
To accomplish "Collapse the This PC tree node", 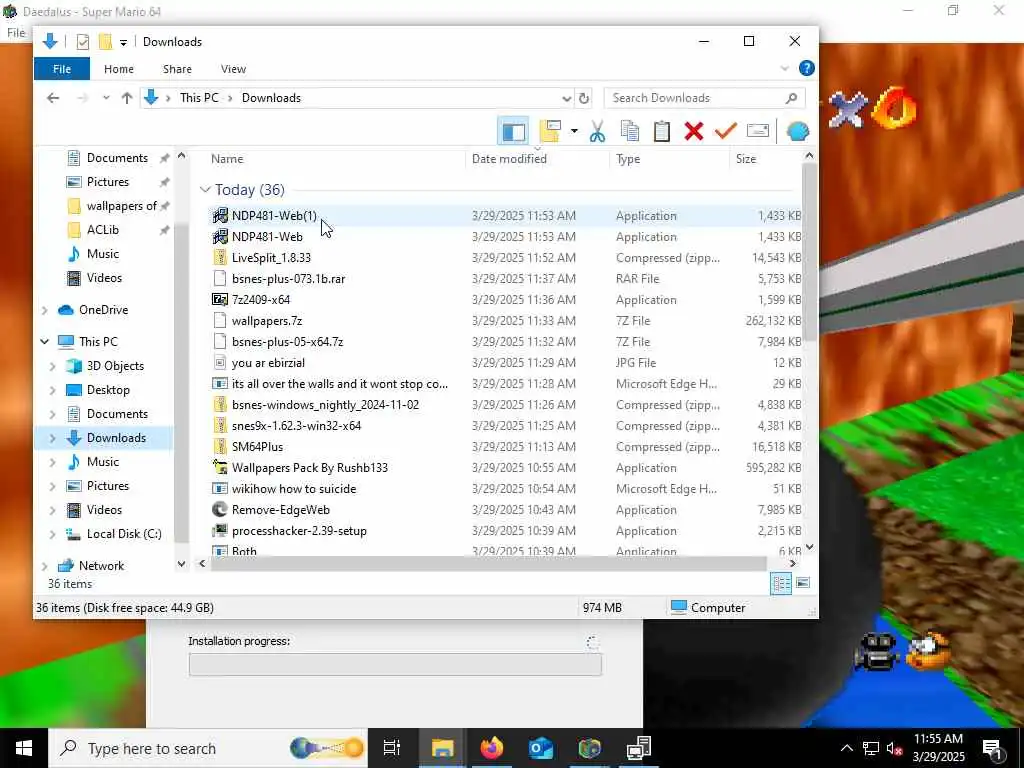I will coord(44,342).
